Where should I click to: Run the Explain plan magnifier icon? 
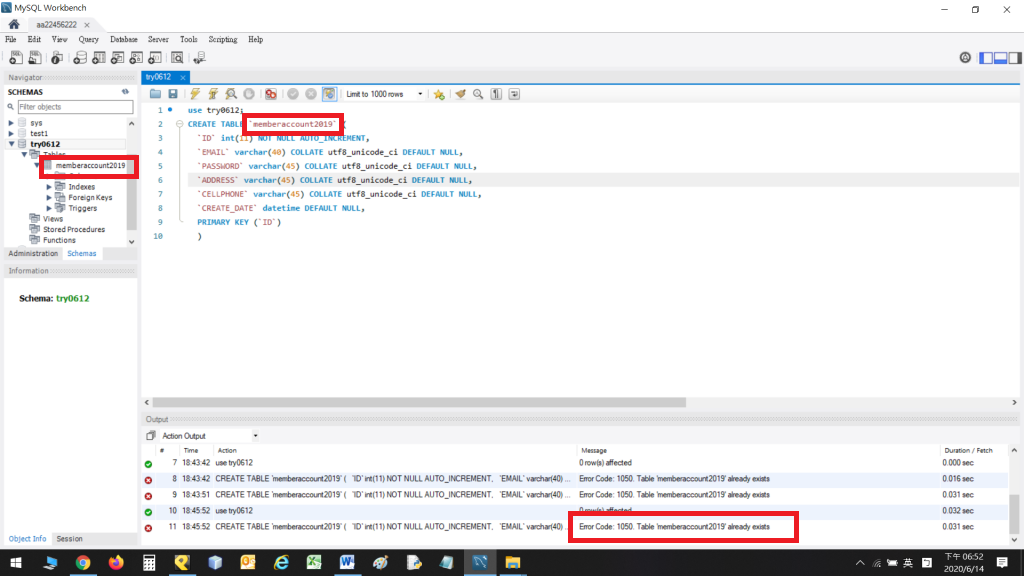(231, 94)
